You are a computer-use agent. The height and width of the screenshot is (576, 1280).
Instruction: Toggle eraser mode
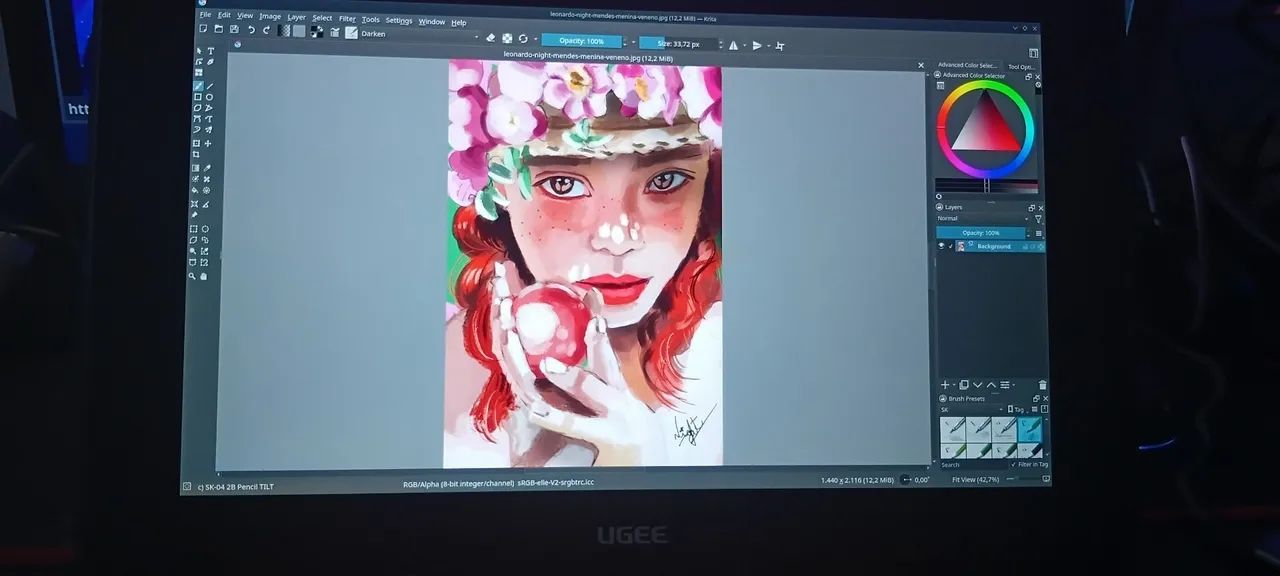click(x=491, y=38)
